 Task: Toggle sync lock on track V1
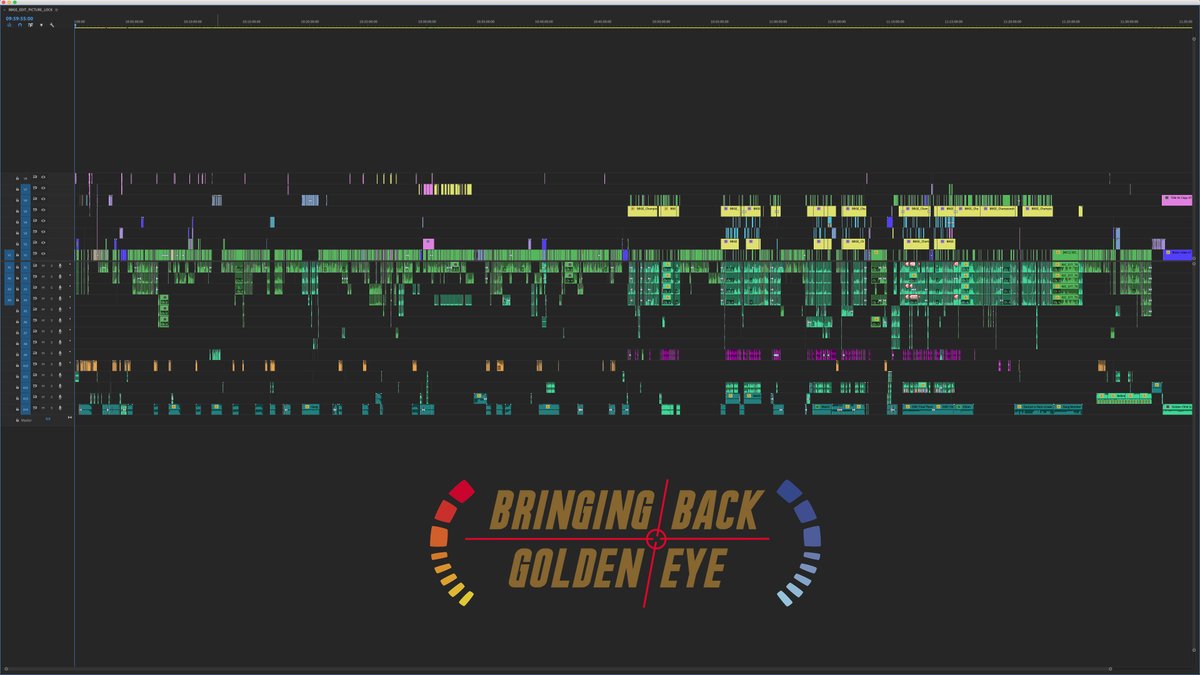coord(35,253)
